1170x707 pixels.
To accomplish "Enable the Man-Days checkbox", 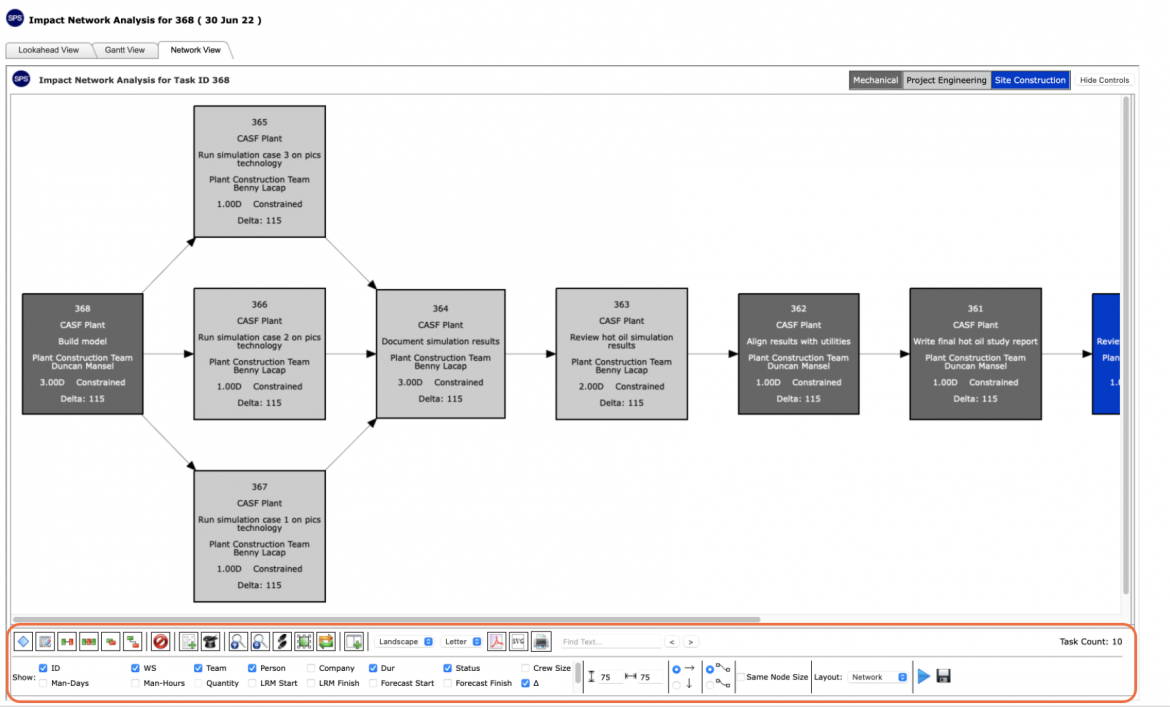I will click(x=43, y=683).
